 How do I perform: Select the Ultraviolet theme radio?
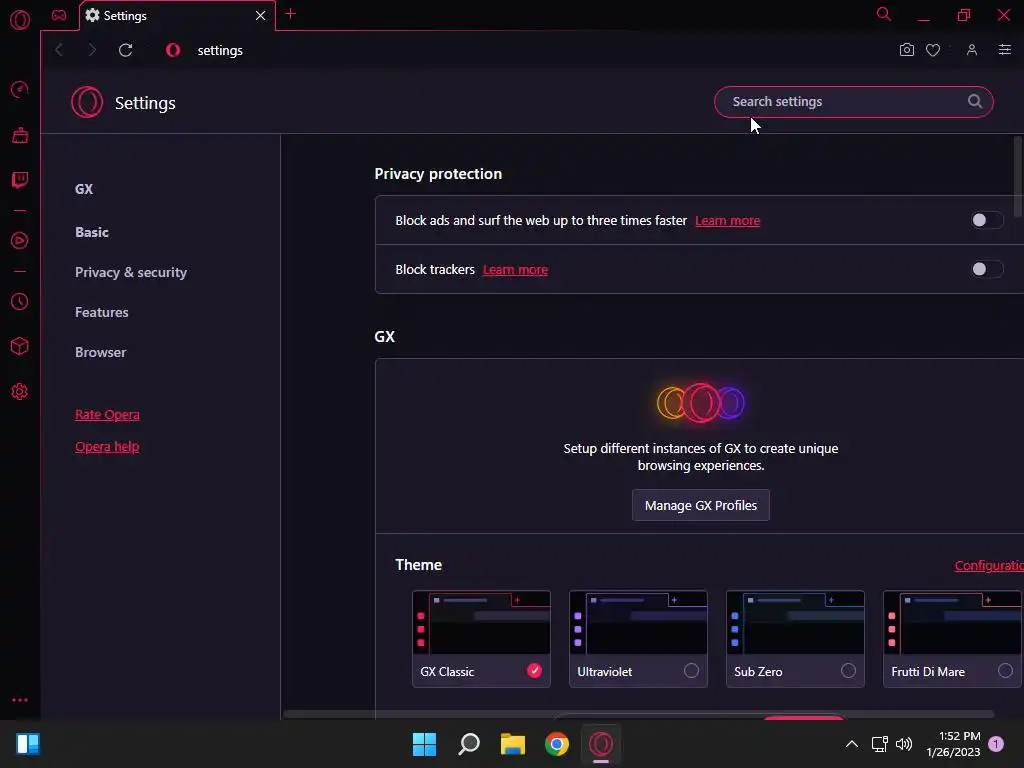click(691, 671)
